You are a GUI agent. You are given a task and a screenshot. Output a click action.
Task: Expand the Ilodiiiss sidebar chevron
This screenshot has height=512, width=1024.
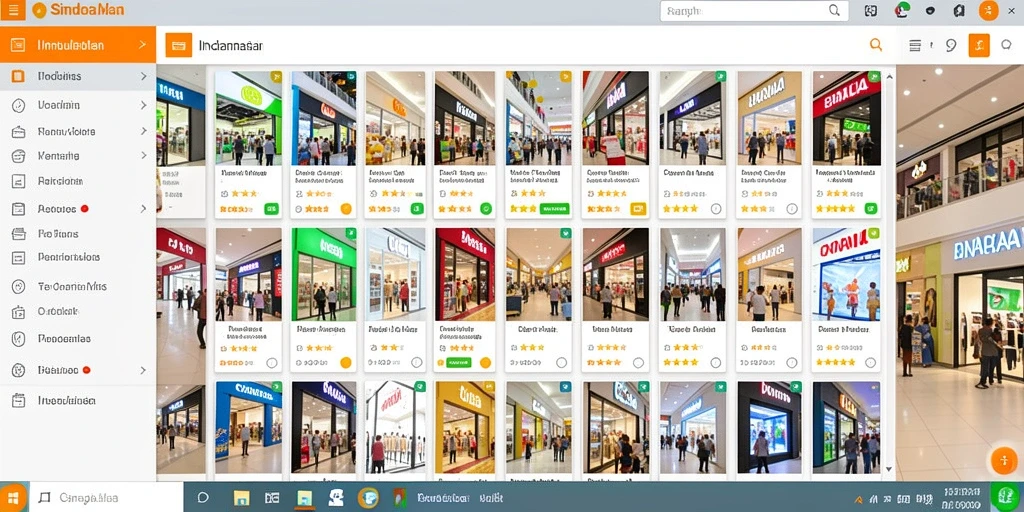[143, 76]
